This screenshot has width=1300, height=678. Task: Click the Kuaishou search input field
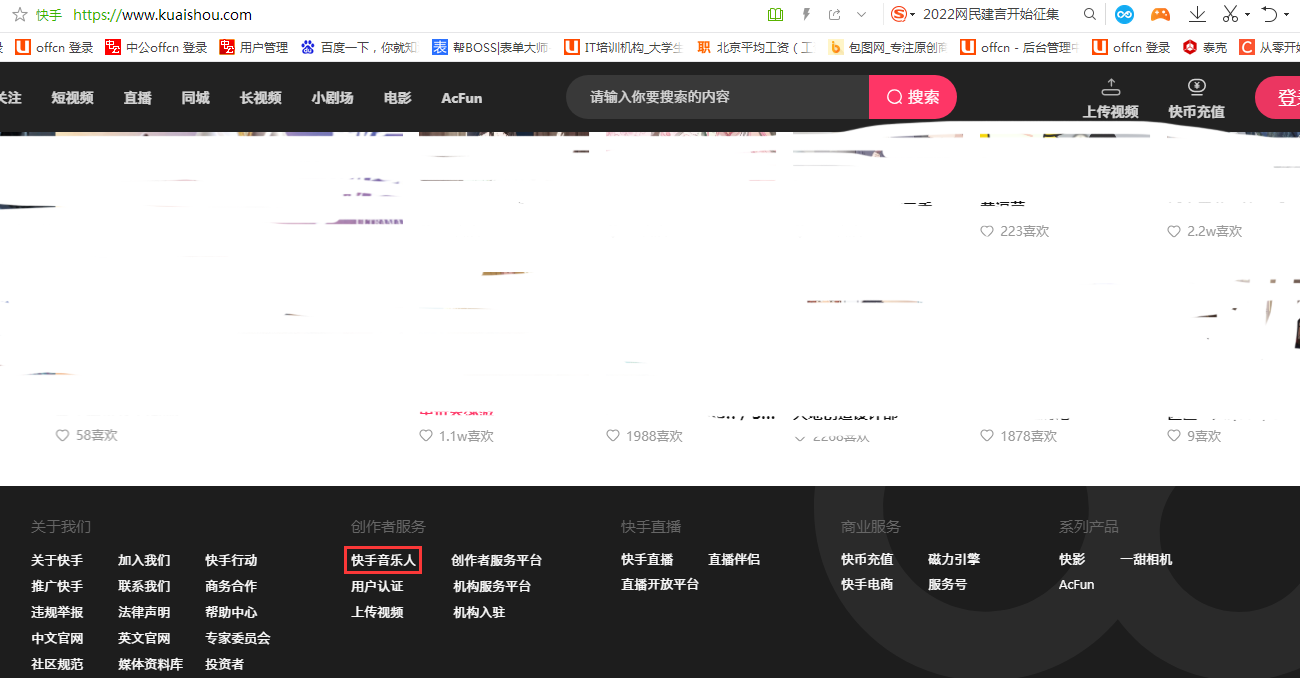(x=718, y=97)
